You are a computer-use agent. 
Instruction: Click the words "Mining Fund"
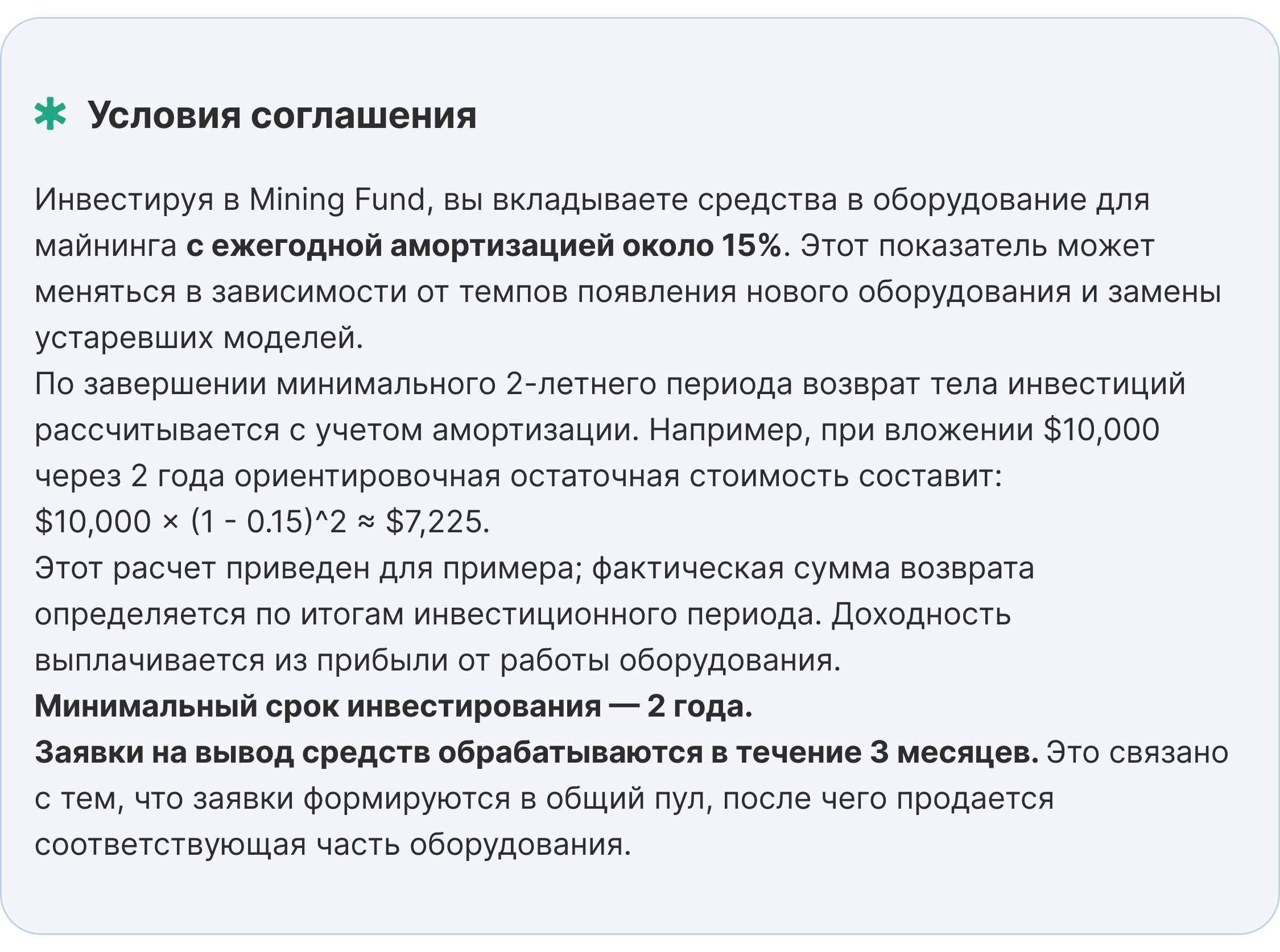click(x=337, y=200)
